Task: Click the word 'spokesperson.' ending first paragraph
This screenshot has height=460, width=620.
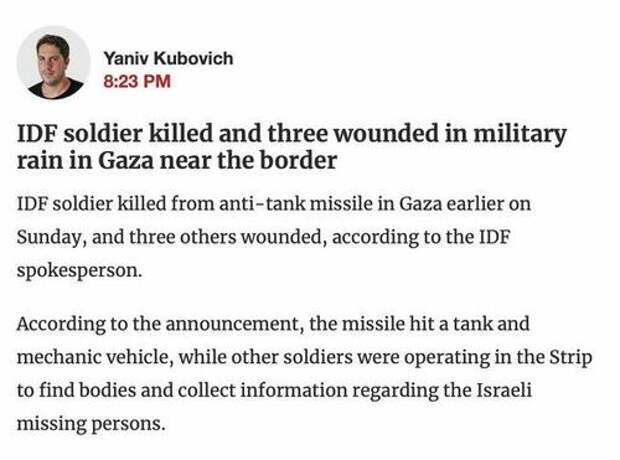Action: click(x=73, y=271)
